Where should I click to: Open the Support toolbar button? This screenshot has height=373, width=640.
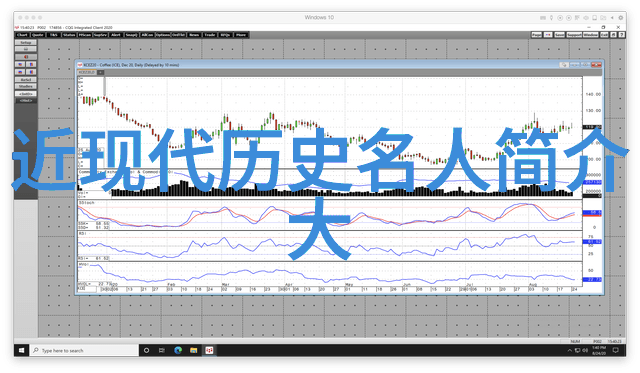pos(574,35)
